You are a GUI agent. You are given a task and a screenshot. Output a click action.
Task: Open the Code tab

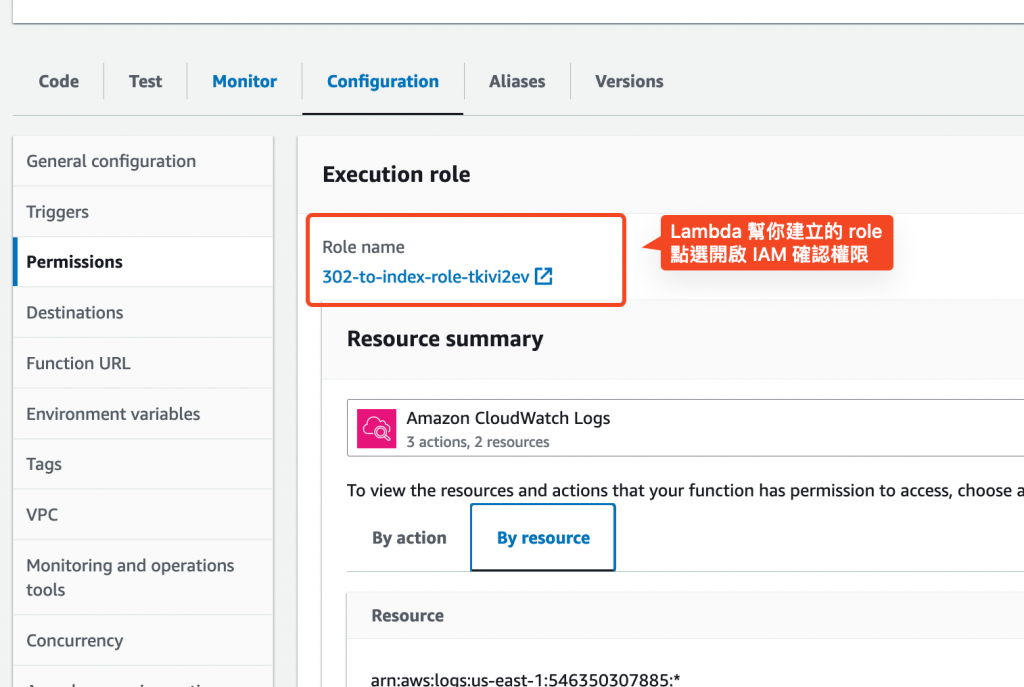tap(59, 82)
